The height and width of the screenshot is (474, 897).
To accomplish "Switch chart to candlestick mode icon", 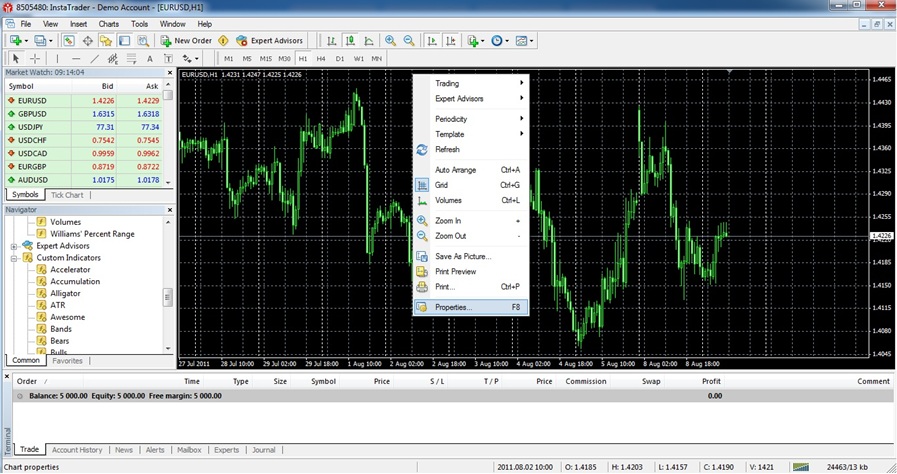I will pos(351,41).
